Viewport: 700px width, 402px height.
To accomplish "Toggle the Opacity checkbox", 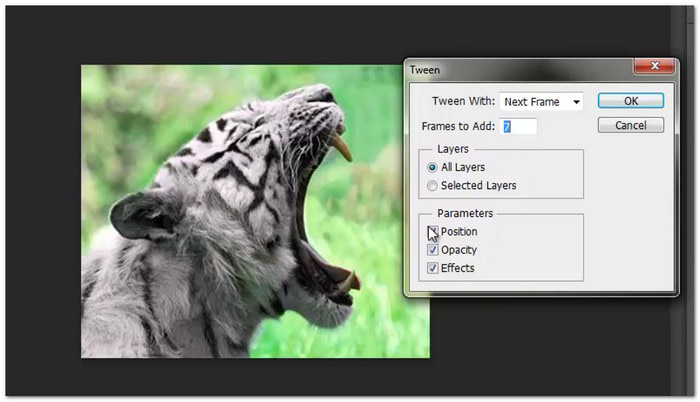I will click(x=432, y=250).
